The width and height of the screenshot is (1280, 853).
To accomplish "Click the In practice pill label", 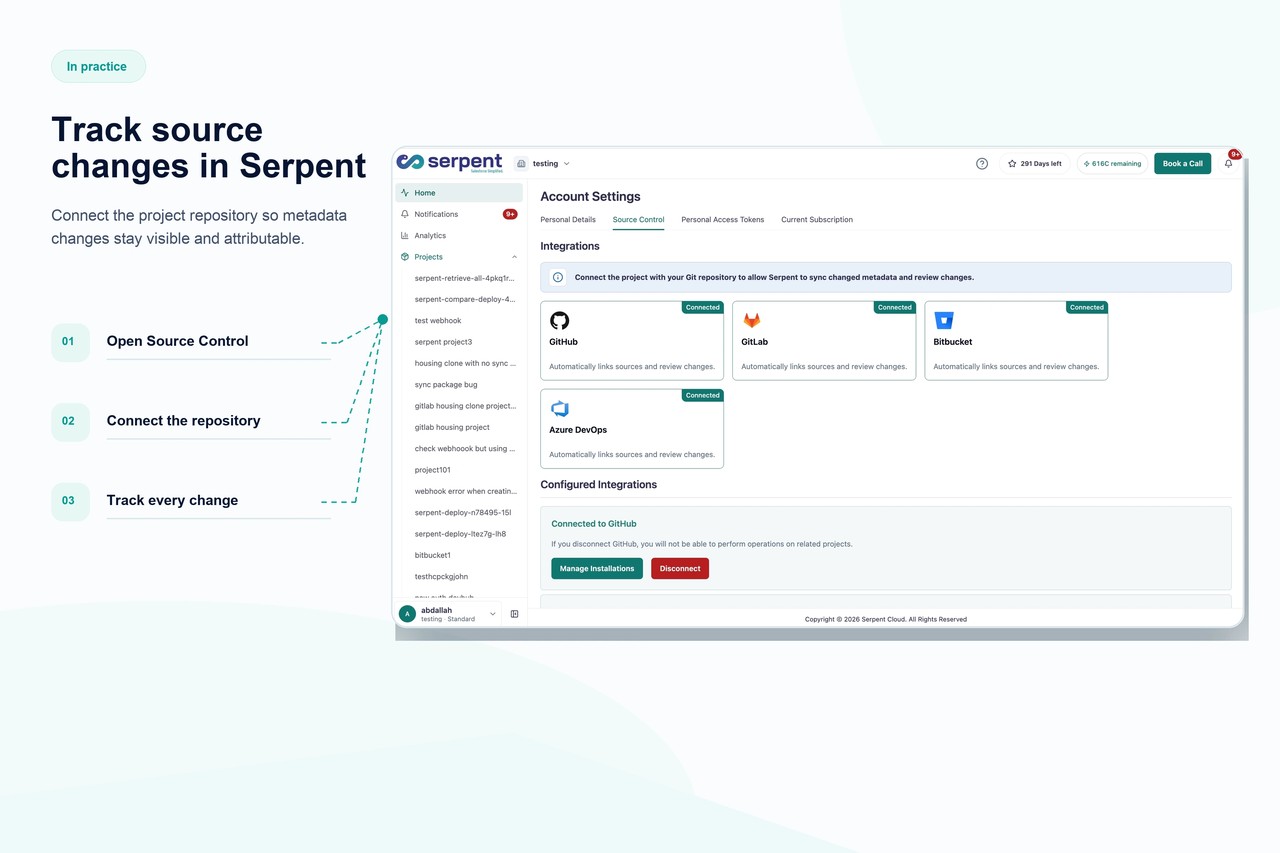I will pyautogui.click(x=97, y=66).
